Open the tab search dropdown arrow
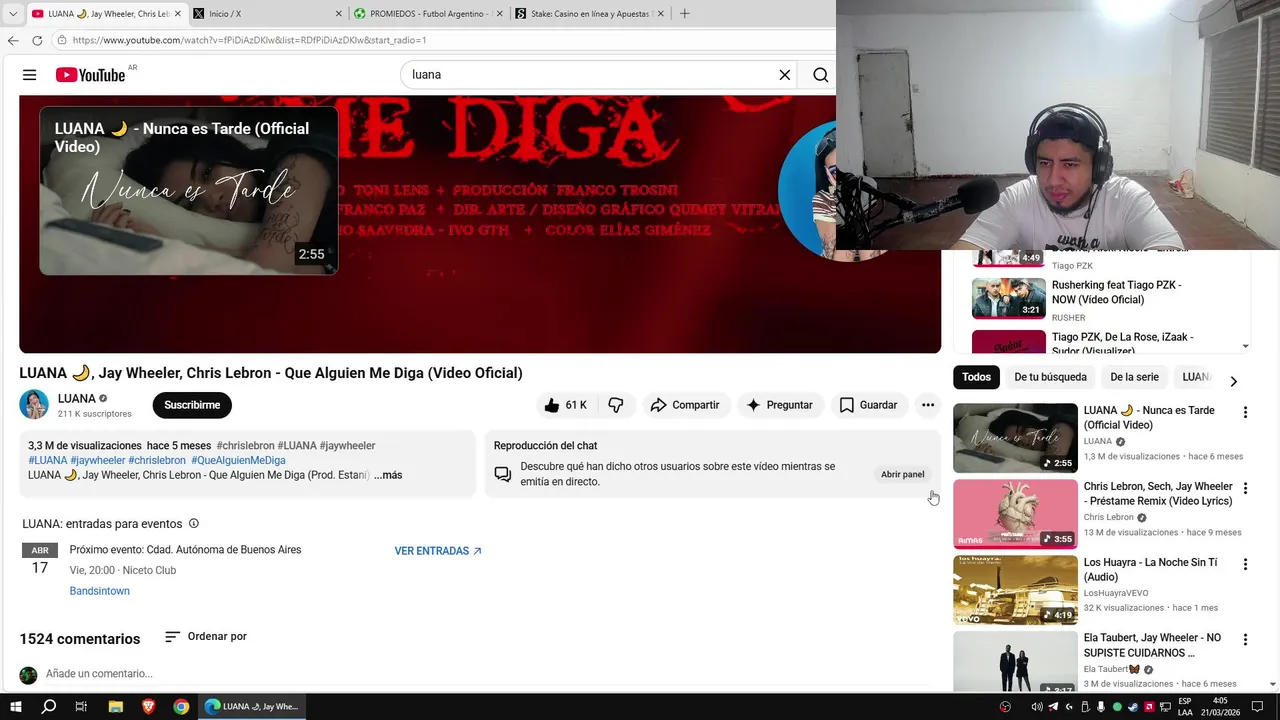 (13, 14)
